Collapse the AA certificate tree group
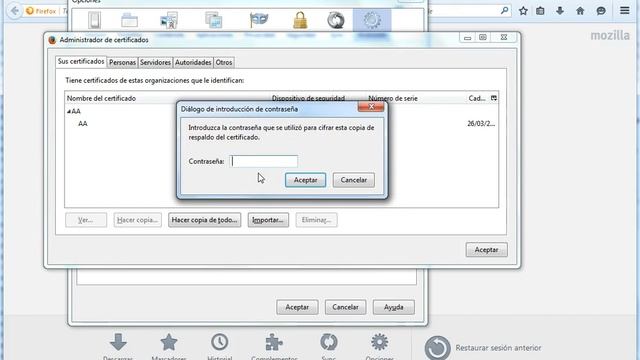The height and width of the screenshot is (360, 640). [69, 111]
